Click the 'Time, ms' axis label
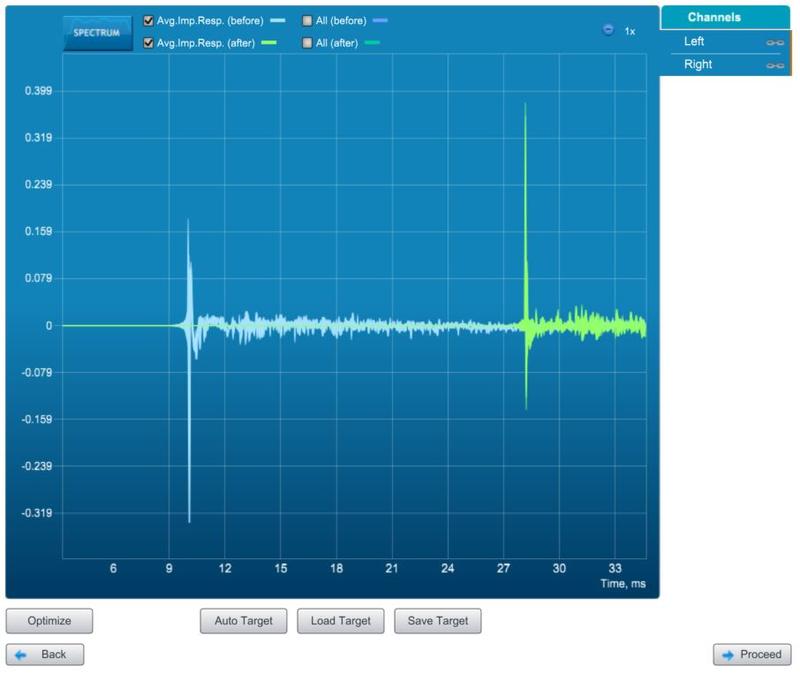Image resolution: width=800 pixels, height=674 pixels. pos(623,584)
